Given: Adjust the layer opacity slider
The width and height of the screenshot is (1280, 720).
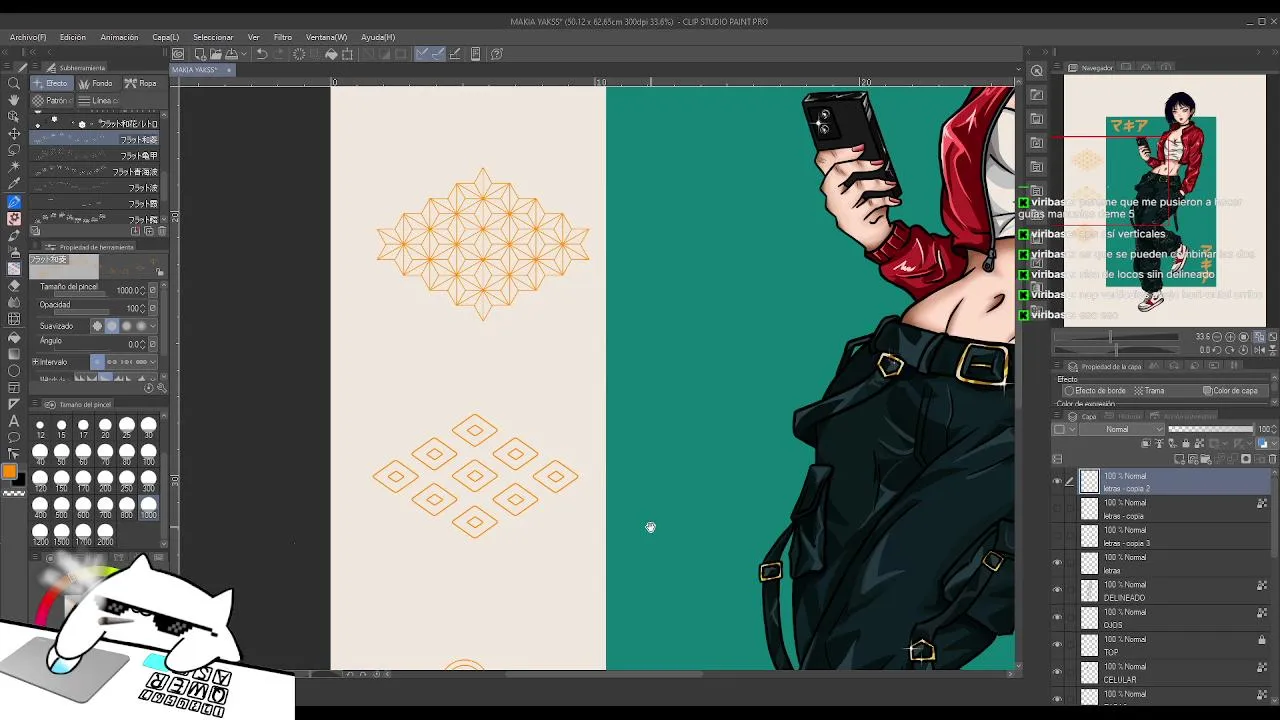Looking at the screenshot, I should pos(1210,429).
